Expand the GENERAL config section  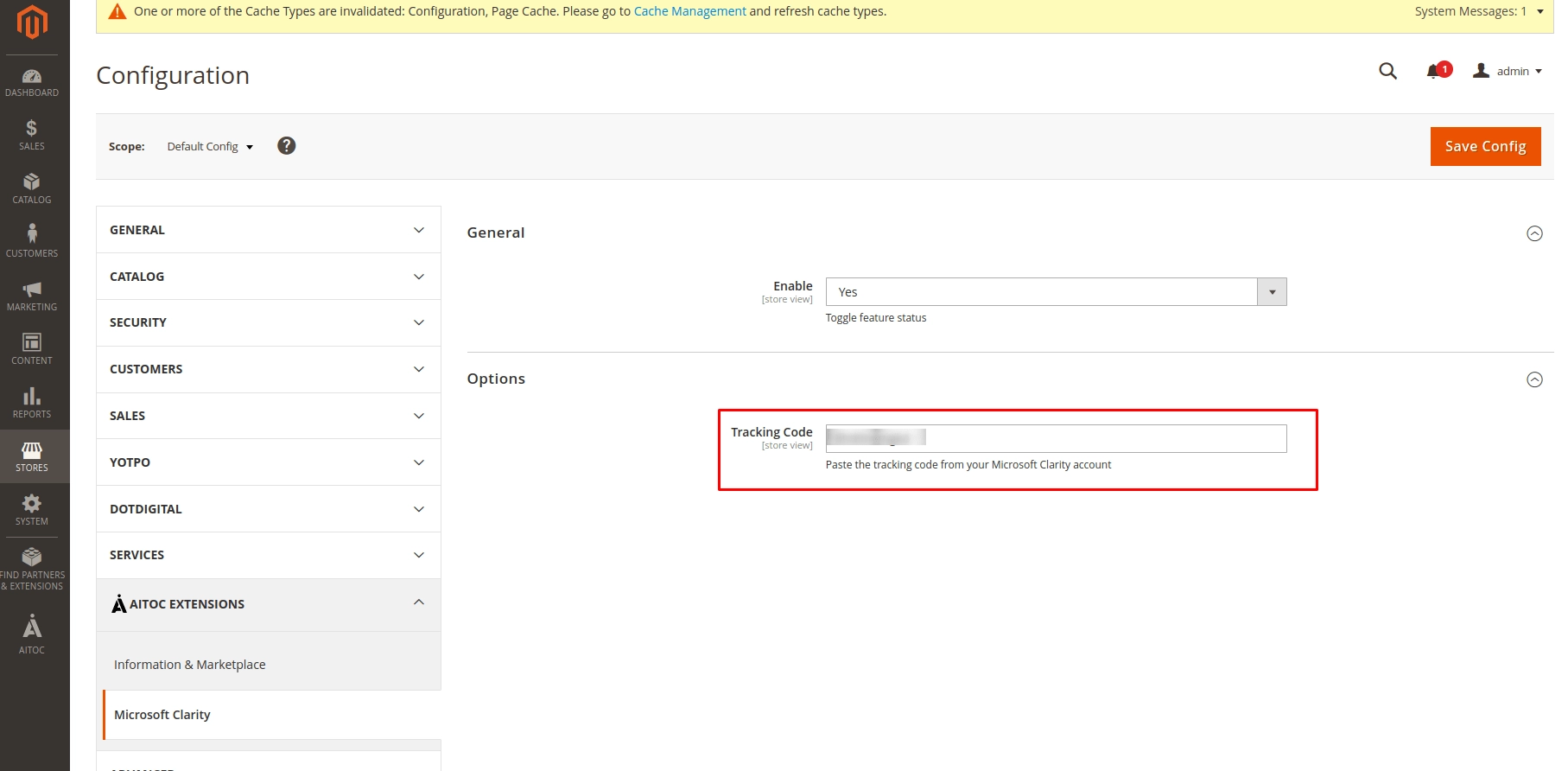[x=269, y=230]
